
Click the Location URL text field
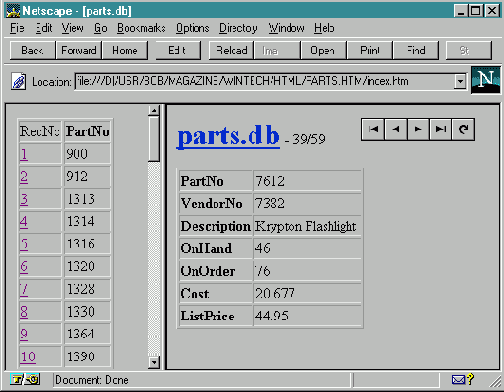pos(265,81)
